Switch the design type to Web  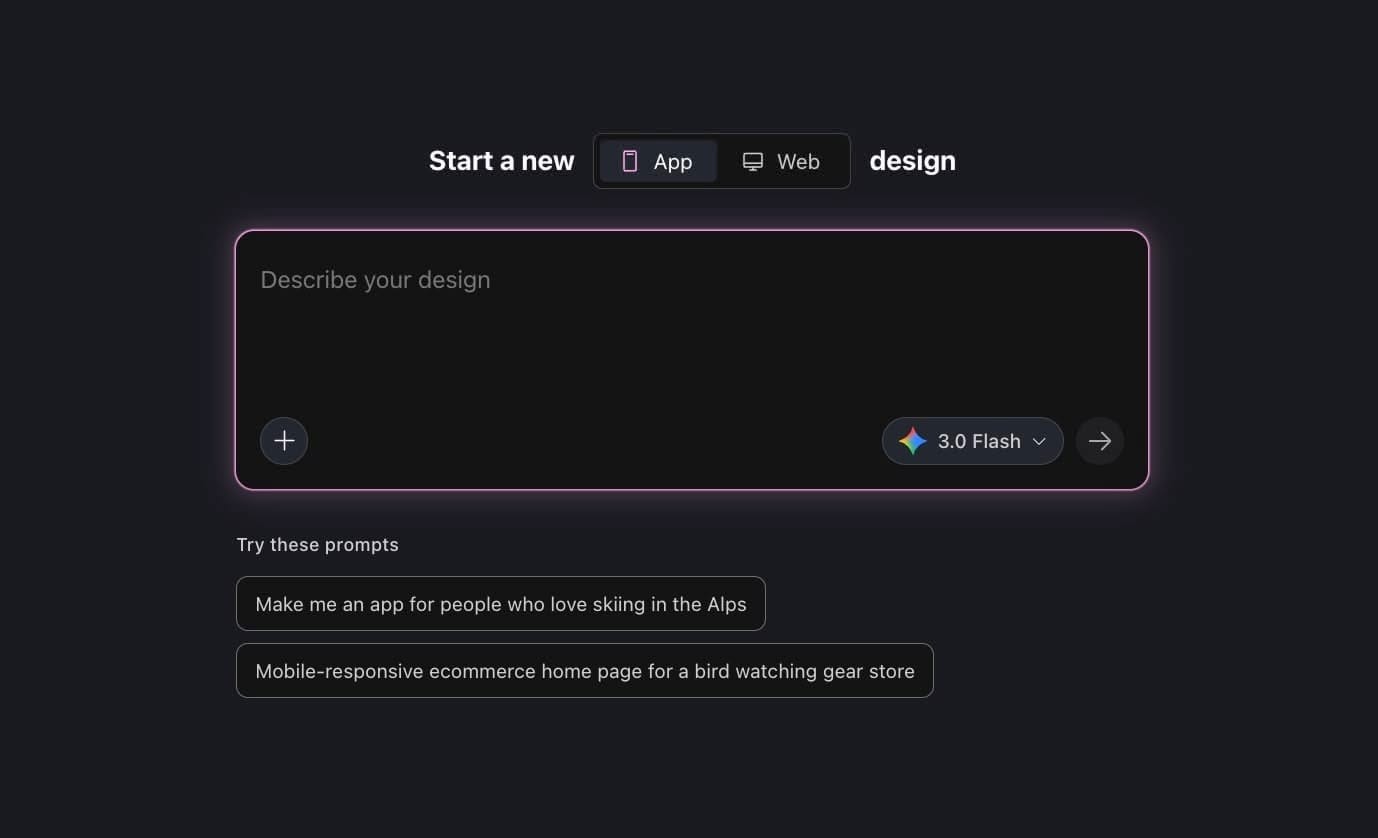click(782, 161)
